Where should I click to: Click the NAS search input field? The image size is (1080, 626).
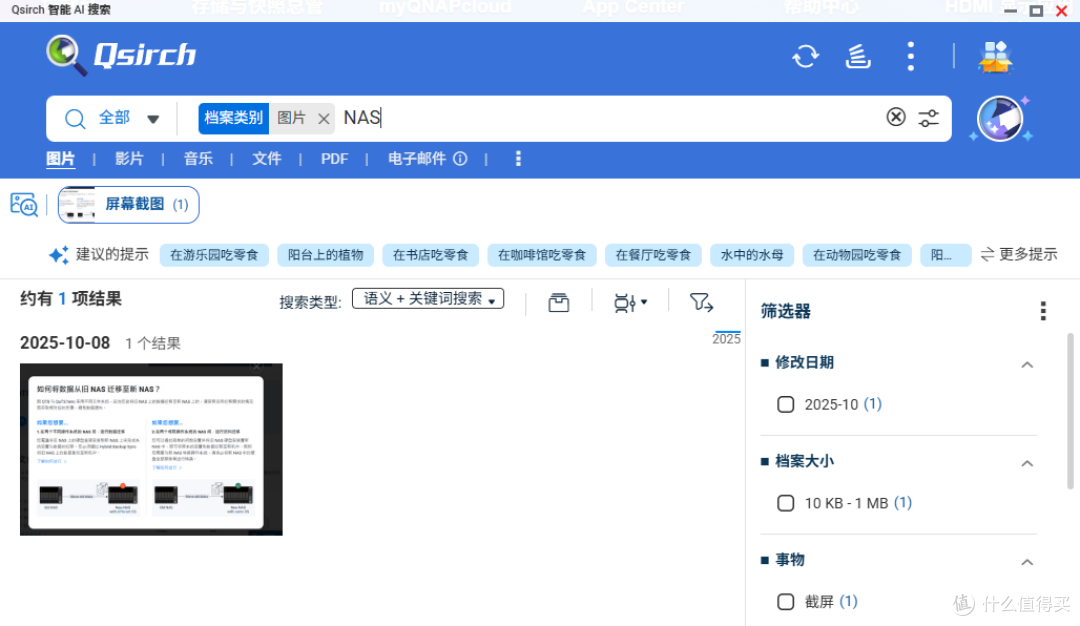610,118
